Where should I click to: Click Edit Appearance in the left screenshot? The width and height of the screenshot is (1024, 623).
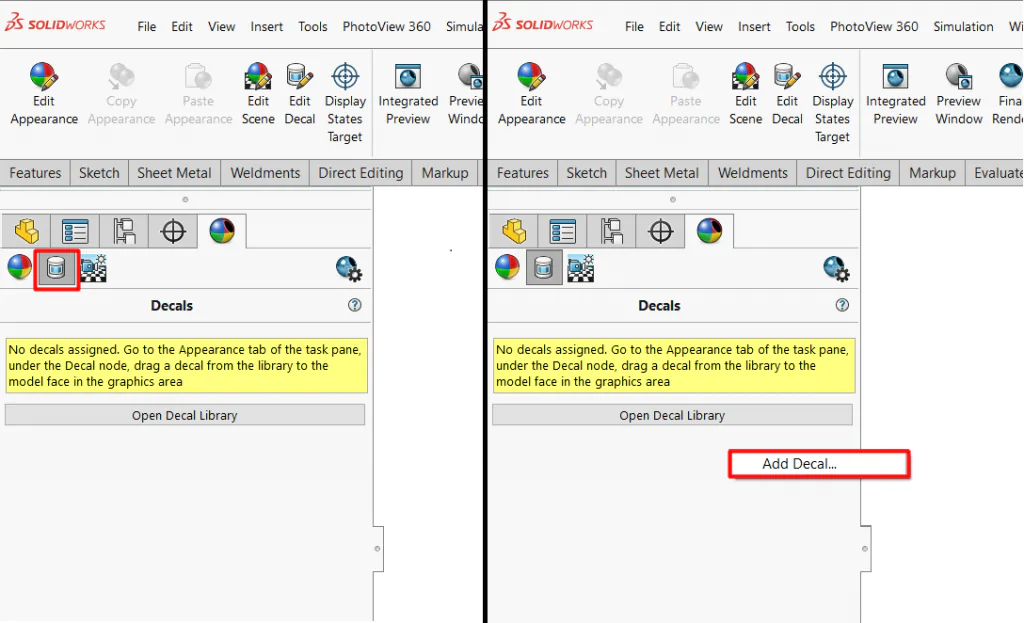(x=44, y=93)
